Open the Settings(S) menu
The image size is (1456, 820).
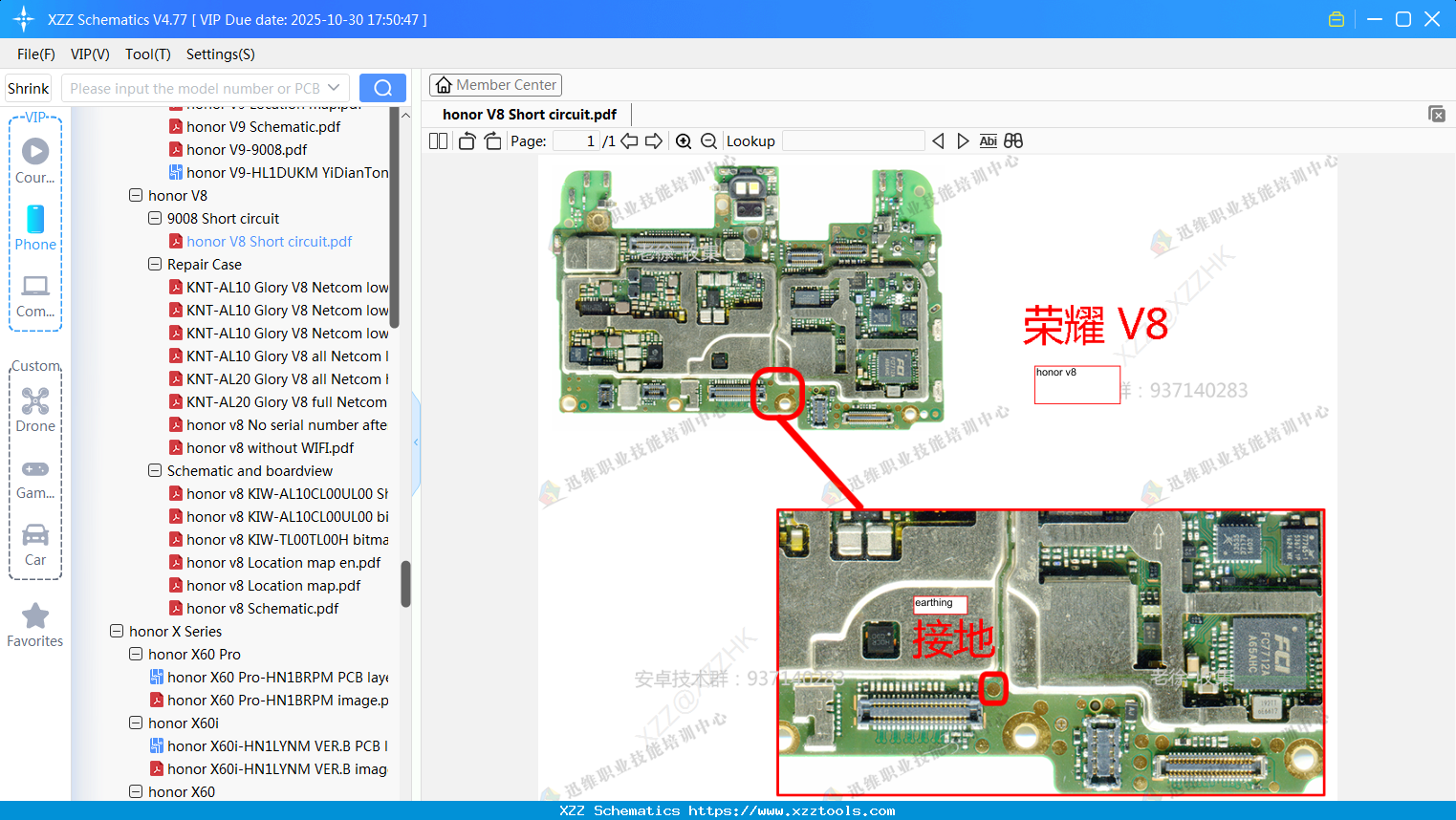221,54
